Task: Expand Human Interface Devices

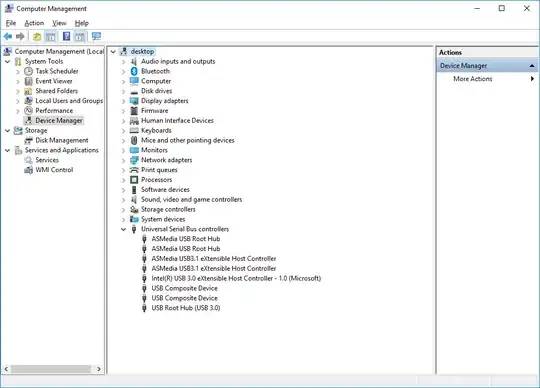Action: [x=123, y=121]
